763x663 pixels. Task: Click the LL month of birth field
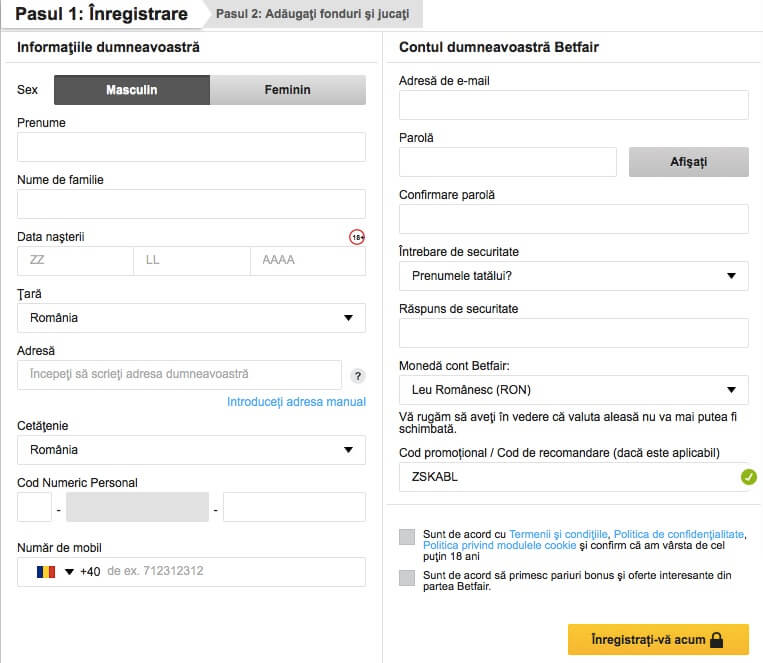pos(192,261)
